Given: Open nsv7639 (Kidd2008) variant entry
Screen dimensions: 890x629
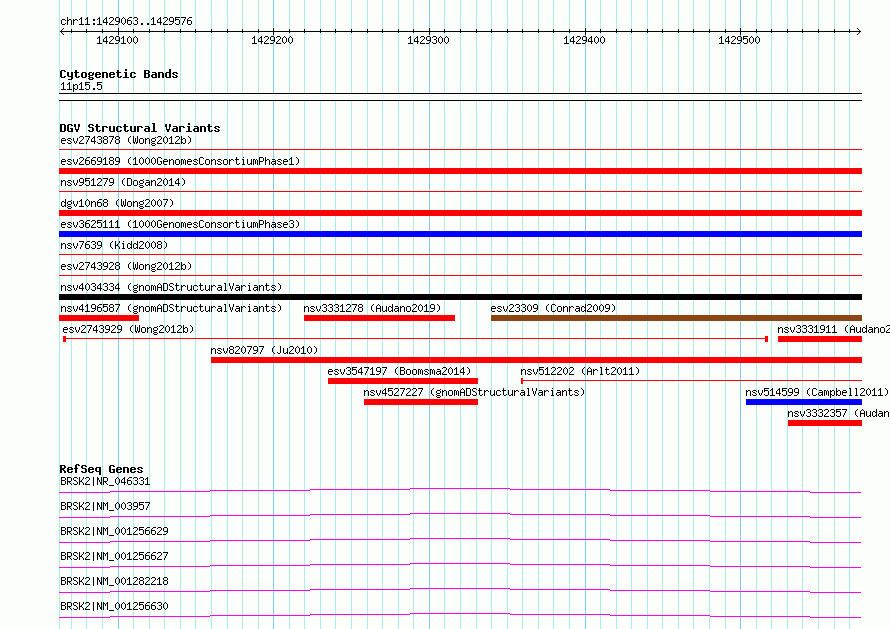Looking at the screenshot, I should coord(114,245).
